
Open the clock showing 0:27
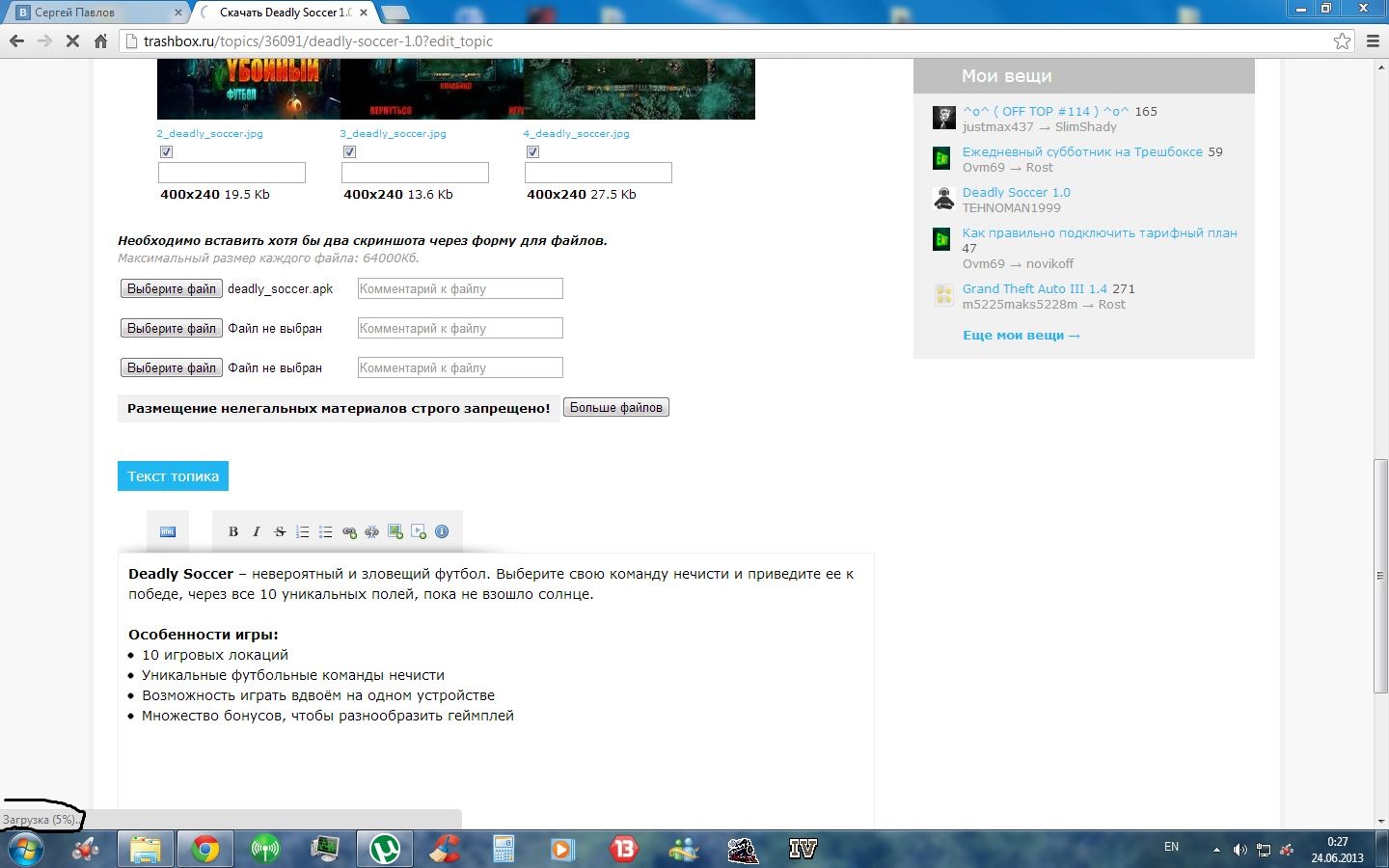pos(1337,850)
